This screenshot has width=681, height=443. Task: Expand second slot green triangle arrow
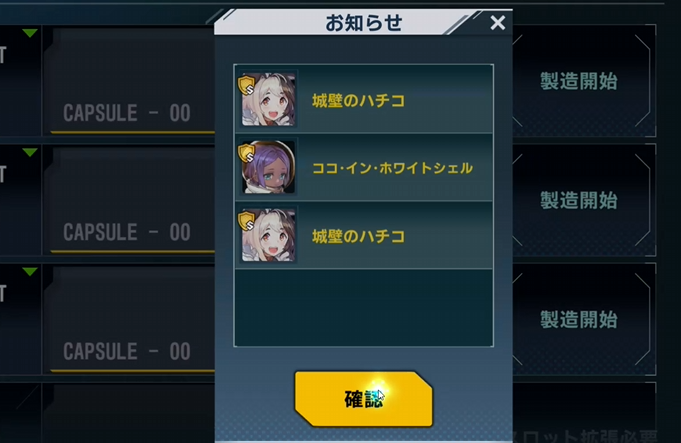[30, 152]
